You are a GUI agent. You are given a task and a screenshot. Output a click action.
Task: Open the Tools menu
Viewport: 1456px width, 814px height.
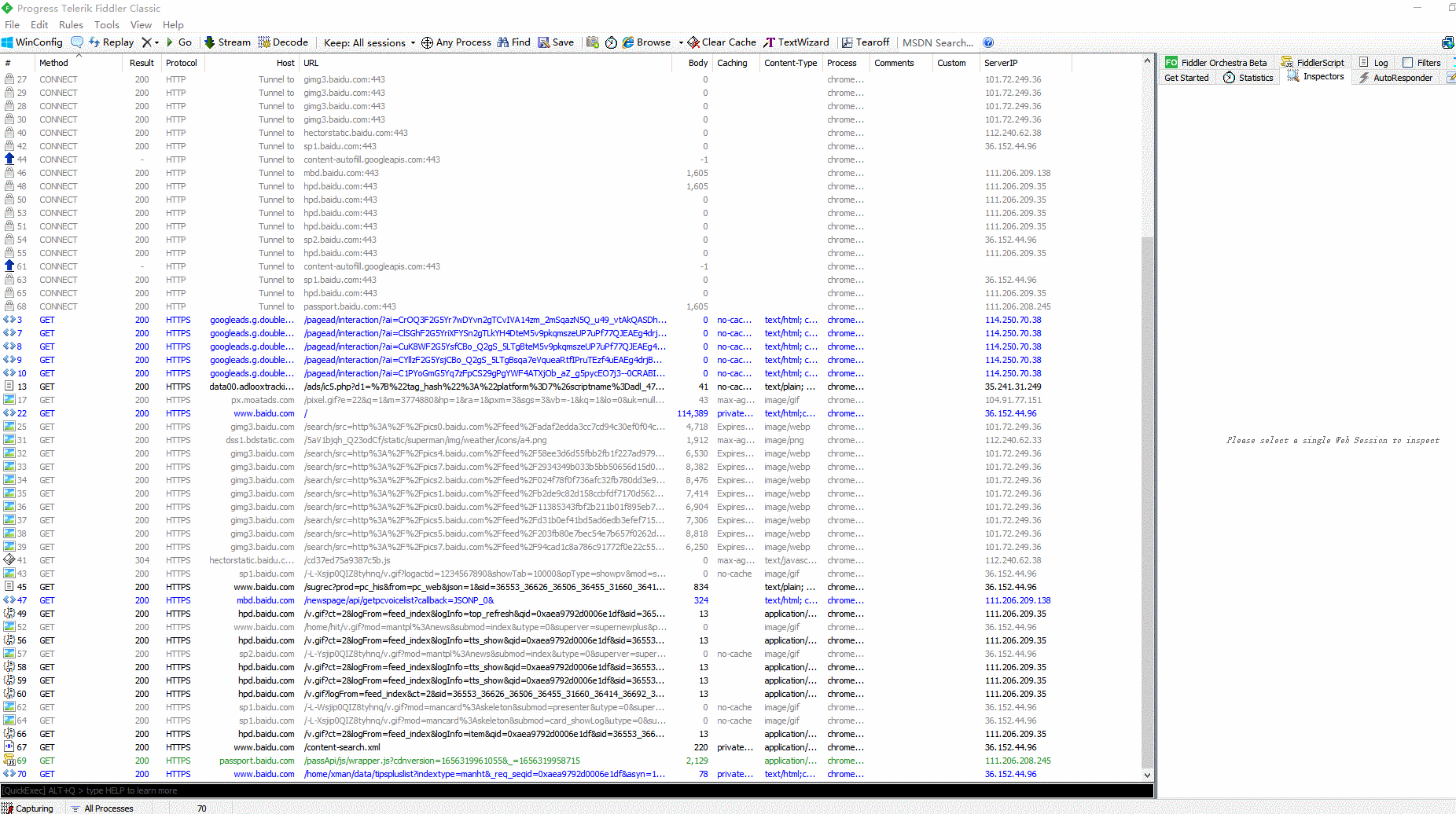(107, 24)
